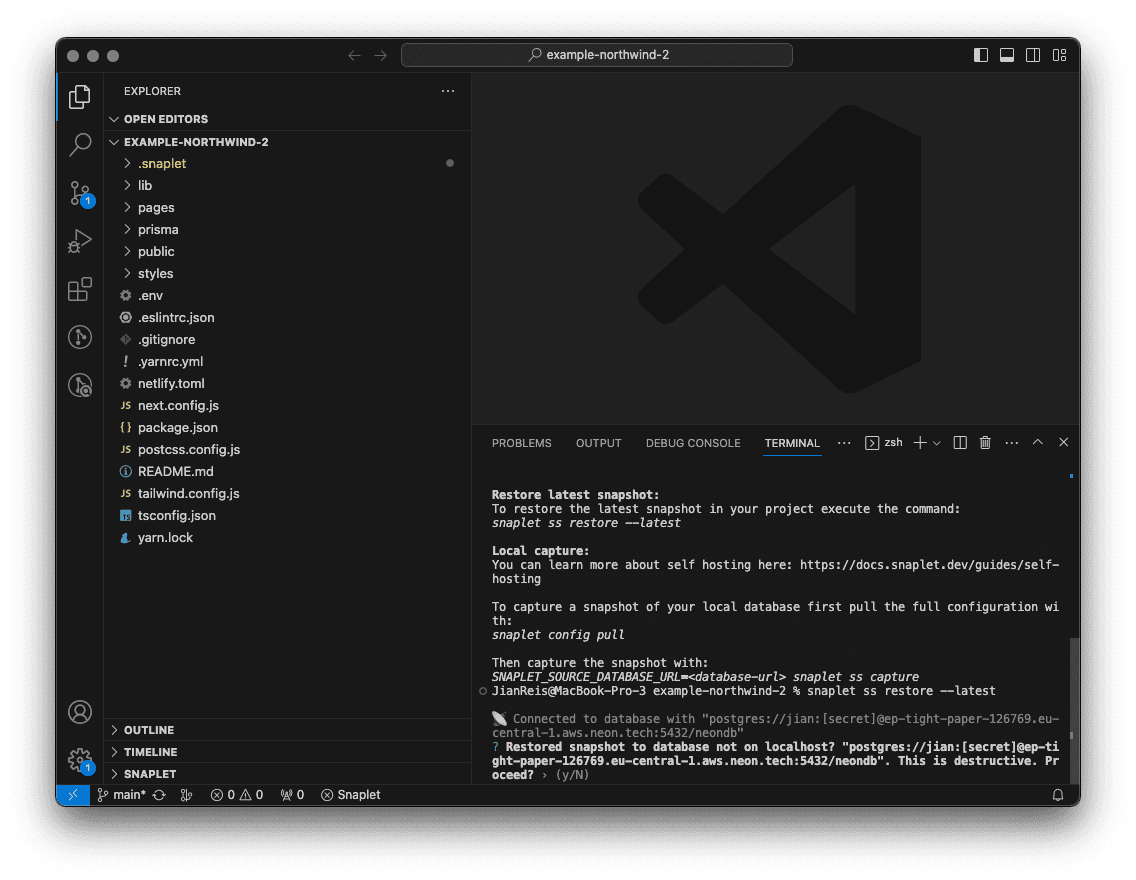Toggle the secondary side bar layout button
This screenshot has width=1136, height=880.
[x=1033, y=55]
